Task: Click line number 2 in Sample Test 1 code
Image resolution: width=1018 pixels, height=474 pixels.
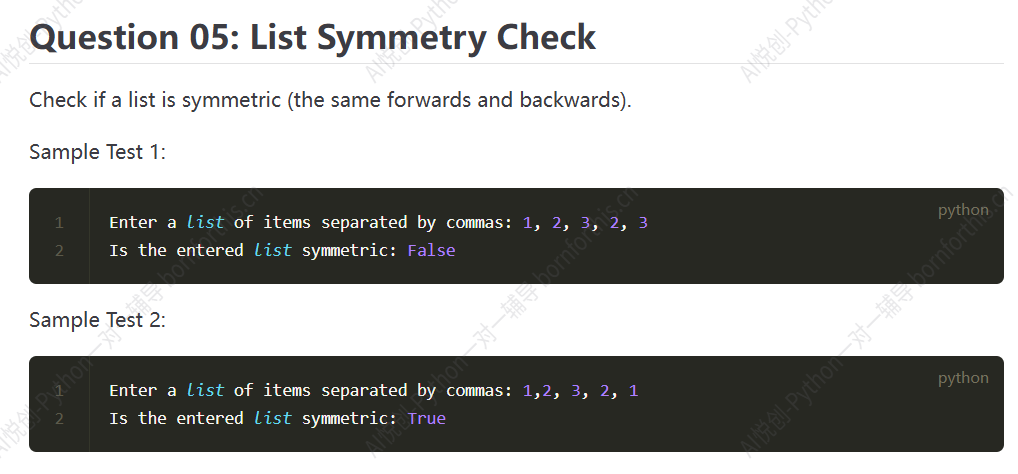Action: (x=59, y=251)
